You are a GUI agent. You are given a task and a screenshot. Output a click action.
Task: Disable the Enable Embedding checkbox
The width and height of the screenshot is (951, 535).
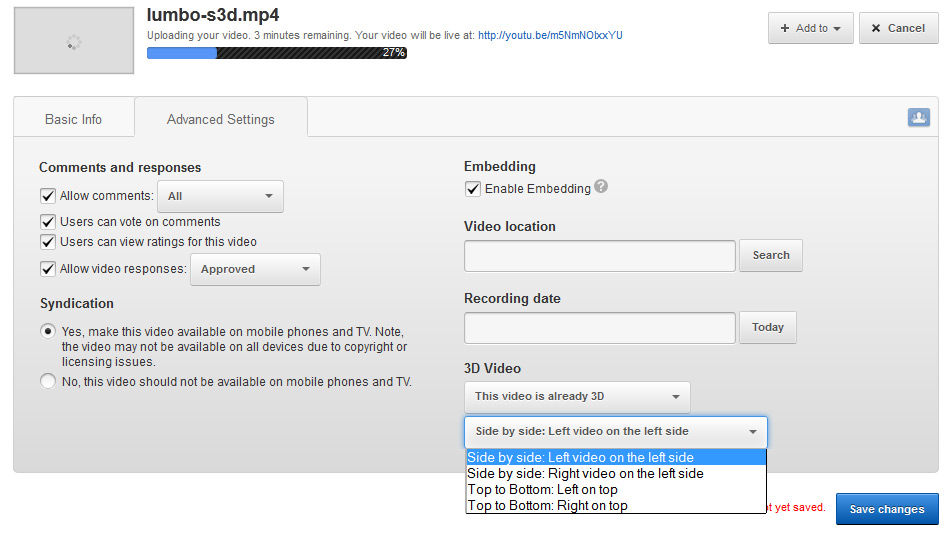pos(472,189)
